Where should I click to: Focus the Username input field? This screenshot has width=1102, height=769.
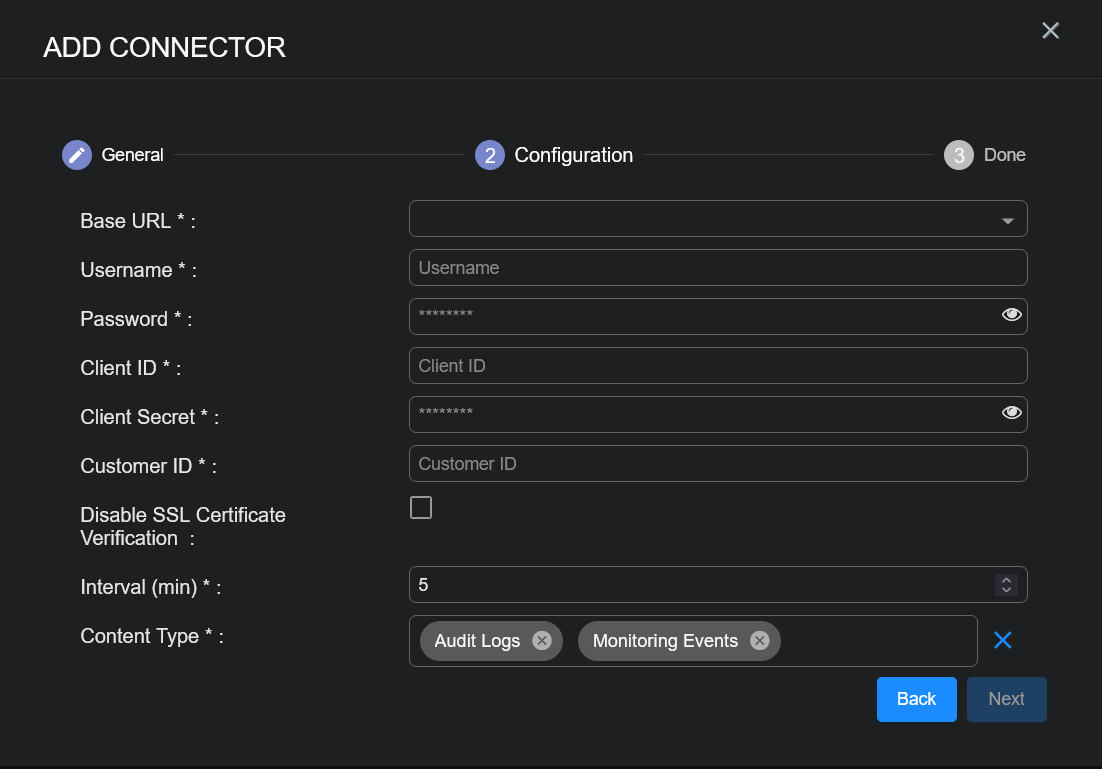(718, 268)
